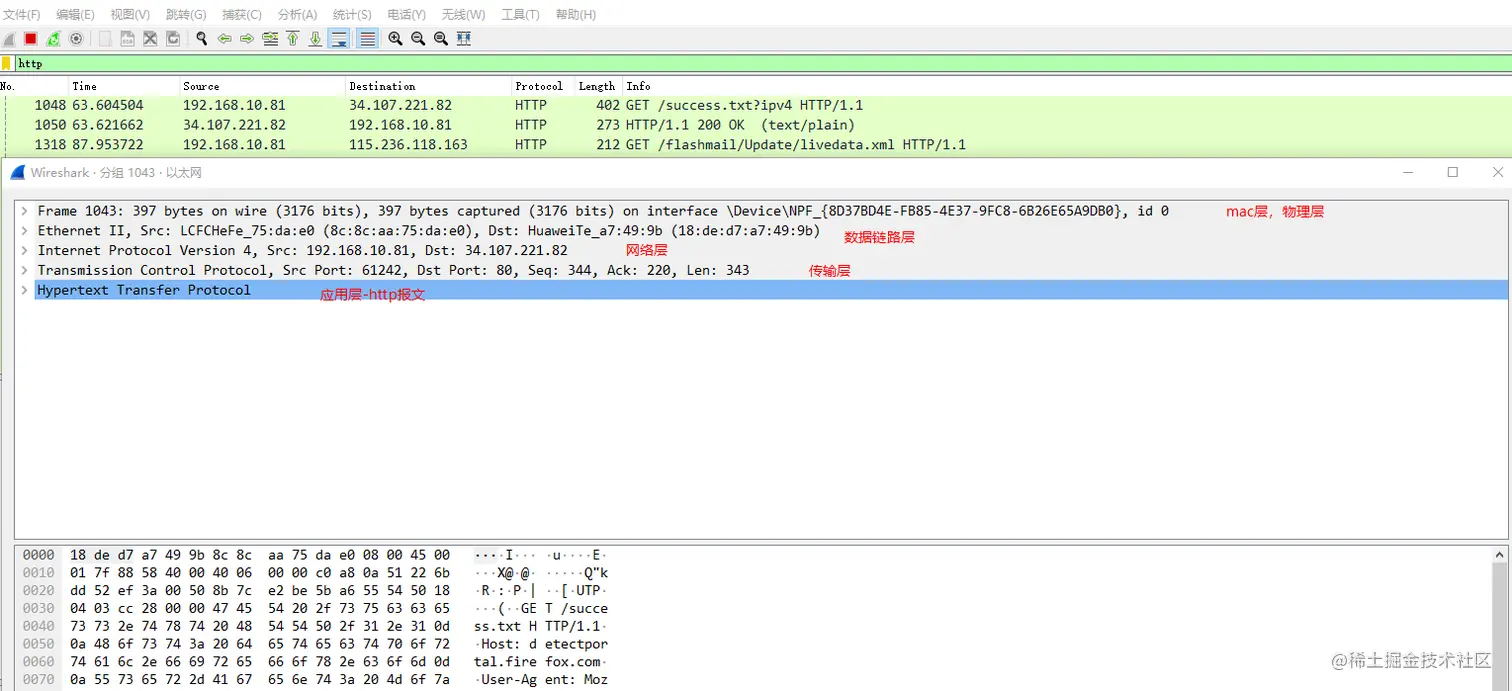The height and width of the screenshot is (691, 1512).
Task: Open the 电话(Y) menu
Action: coord(406,15)
